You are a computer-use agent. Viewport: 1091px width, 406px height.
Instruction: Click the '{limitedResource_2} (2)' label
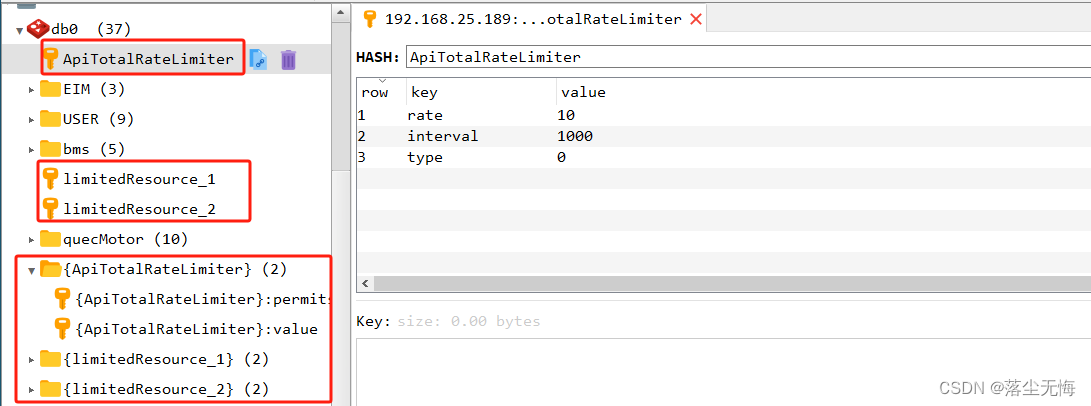pos(166,389)
